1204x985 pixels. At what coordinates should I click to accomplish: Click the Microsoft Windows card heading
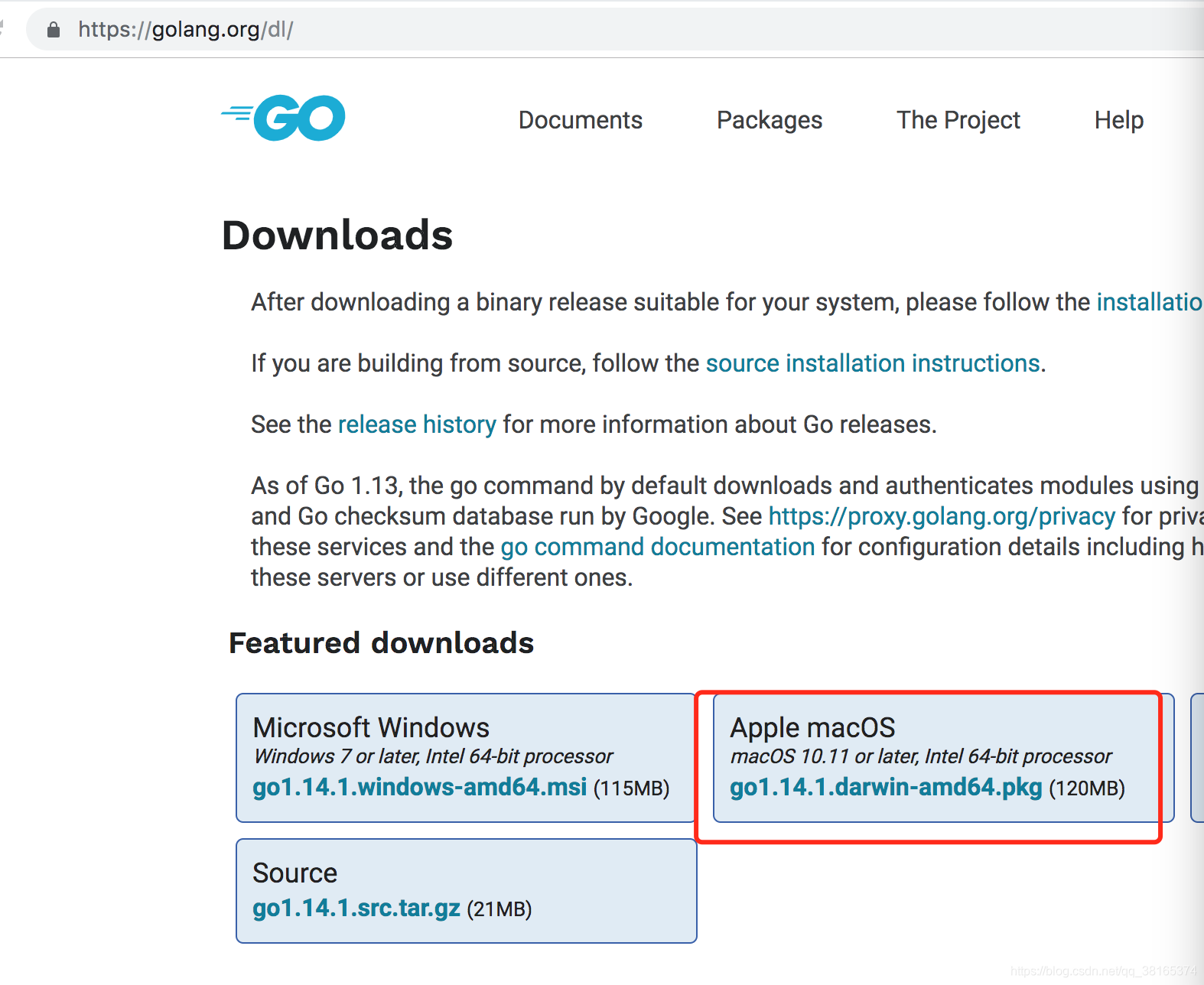(371, 727)
